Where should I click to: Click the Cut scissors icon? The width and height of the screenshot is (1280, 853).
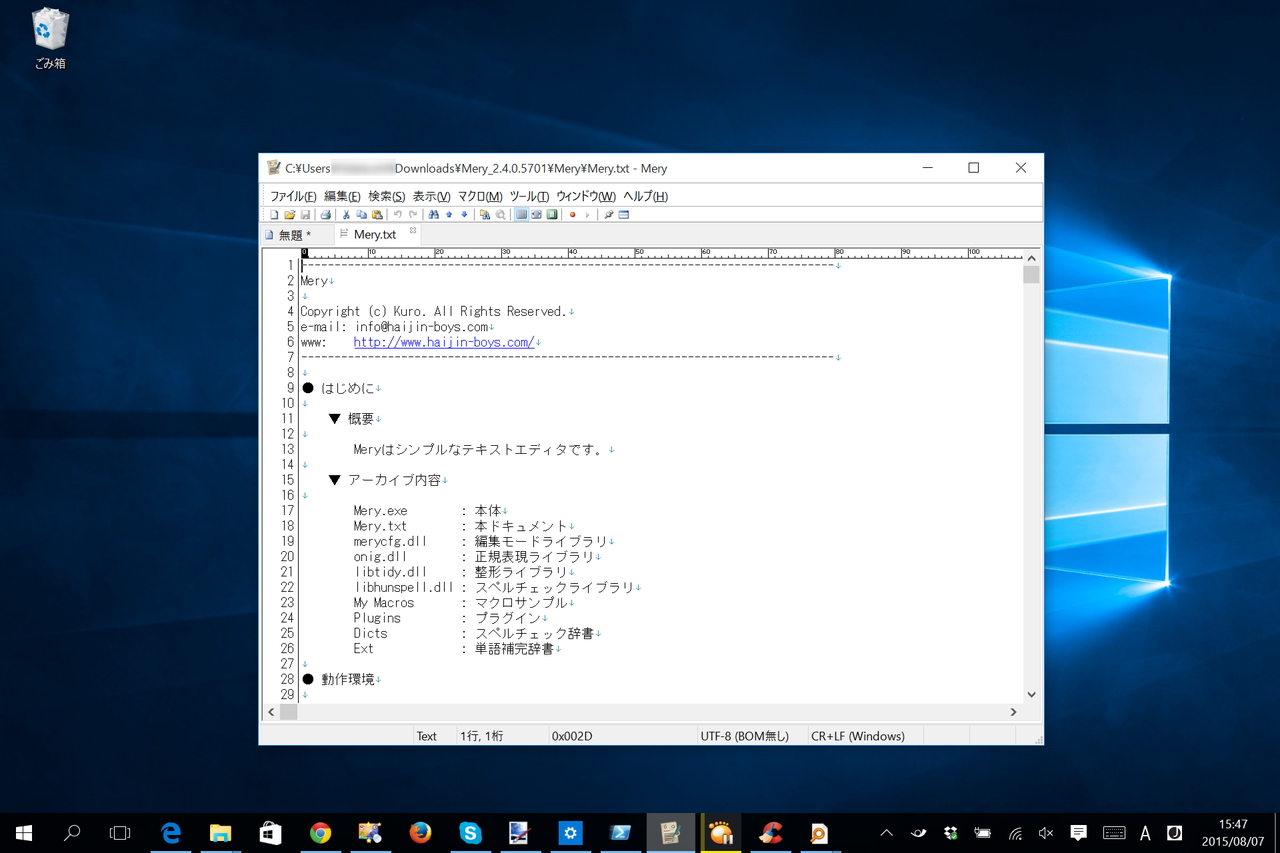tap(346, 215)
